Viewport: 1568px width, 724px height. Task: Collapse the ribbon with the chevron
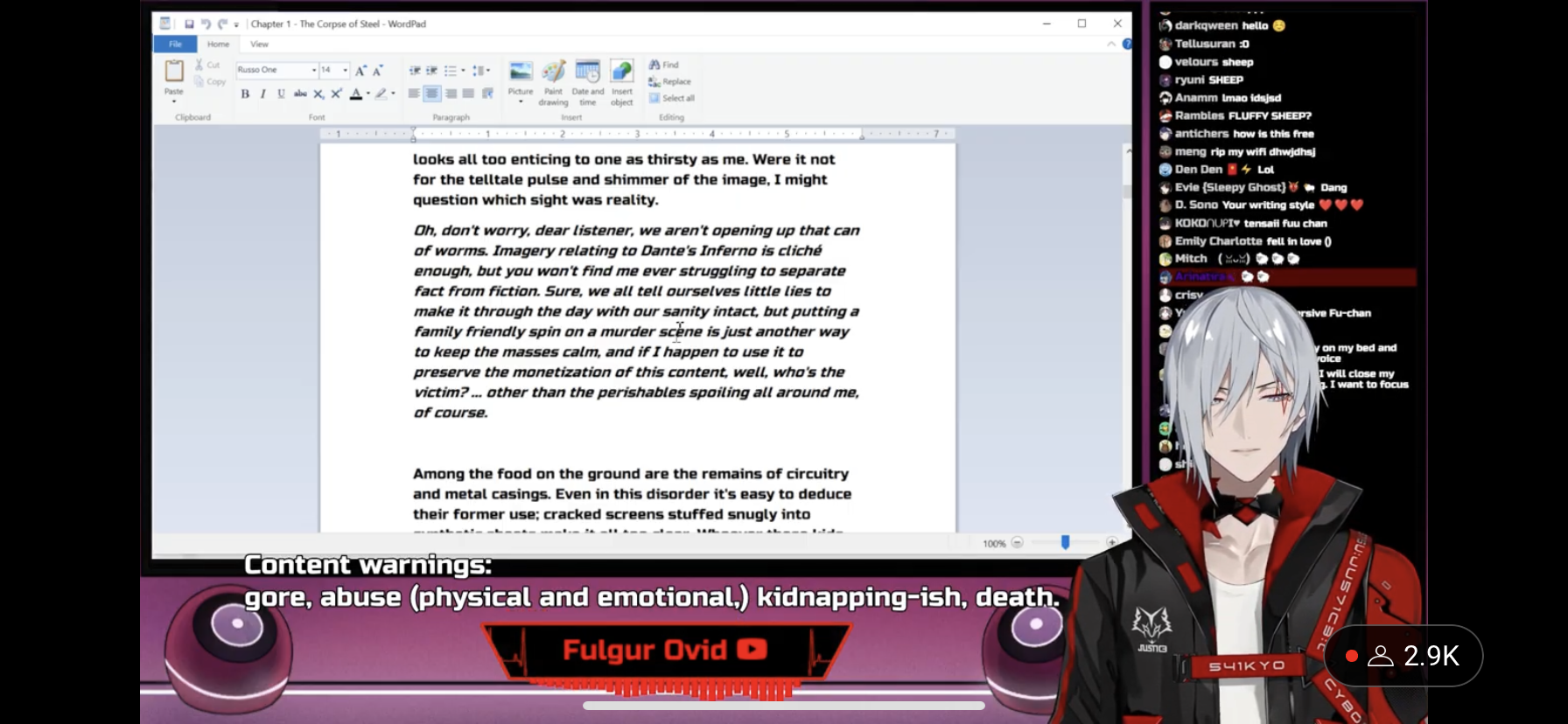(1111, 44)
